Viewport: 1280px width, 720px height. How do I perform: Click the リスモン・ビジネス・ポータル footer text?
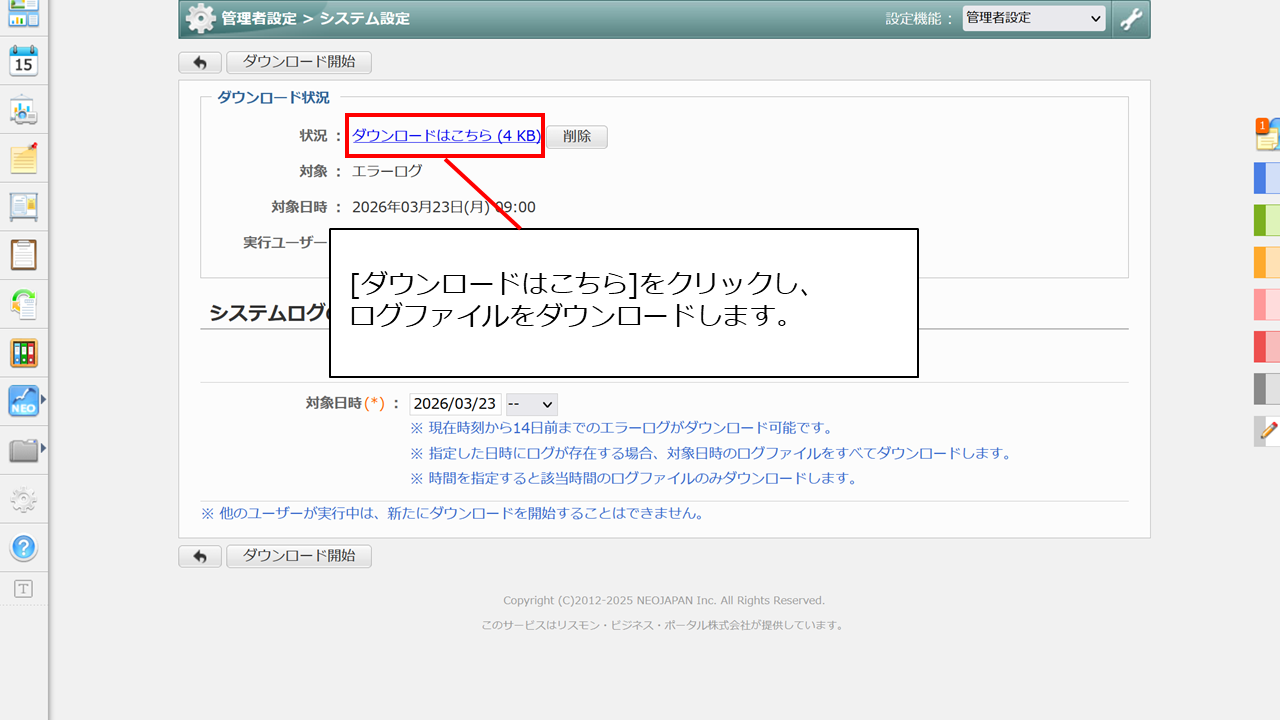(x=664, y=626)
